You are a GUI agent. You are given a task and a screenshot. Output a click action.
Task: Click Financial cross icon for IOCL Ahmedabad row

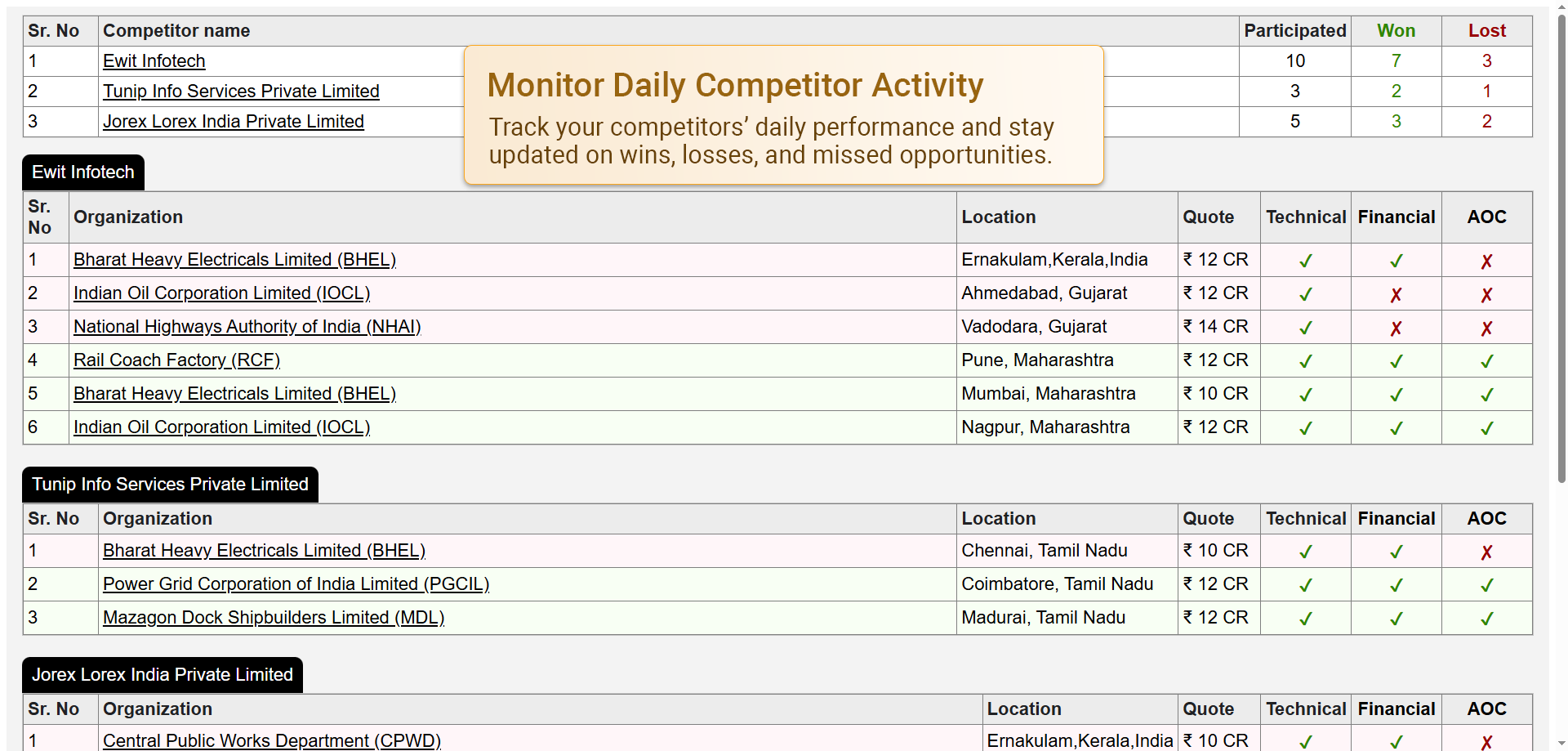(x=1396, y=295)
